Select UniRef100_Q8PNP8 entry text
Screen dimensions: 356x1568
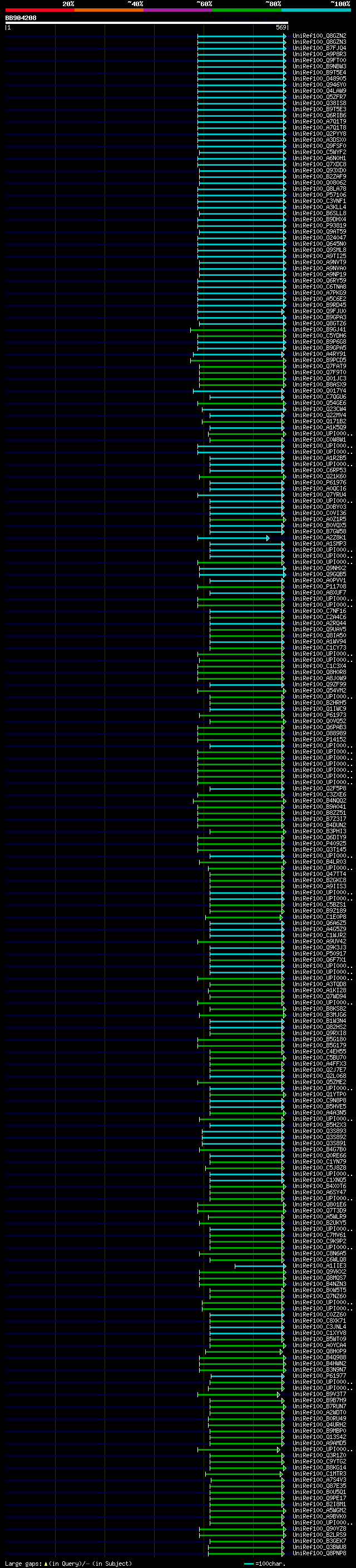pyautogui.click(x=319, y=1554)
